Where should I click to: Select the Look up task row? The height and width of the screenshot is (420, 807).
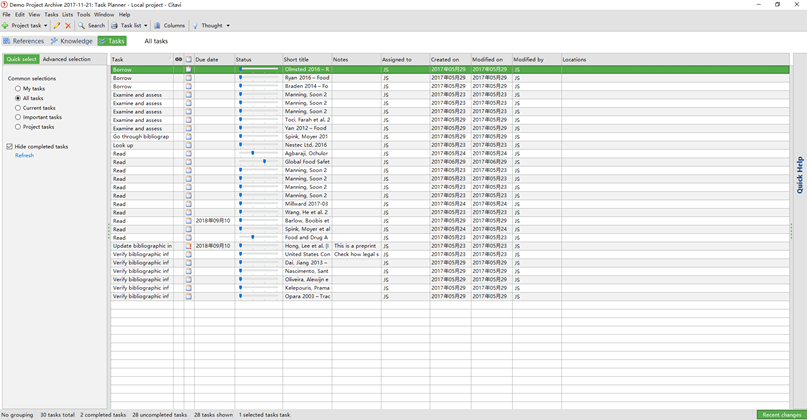[450, 145]
